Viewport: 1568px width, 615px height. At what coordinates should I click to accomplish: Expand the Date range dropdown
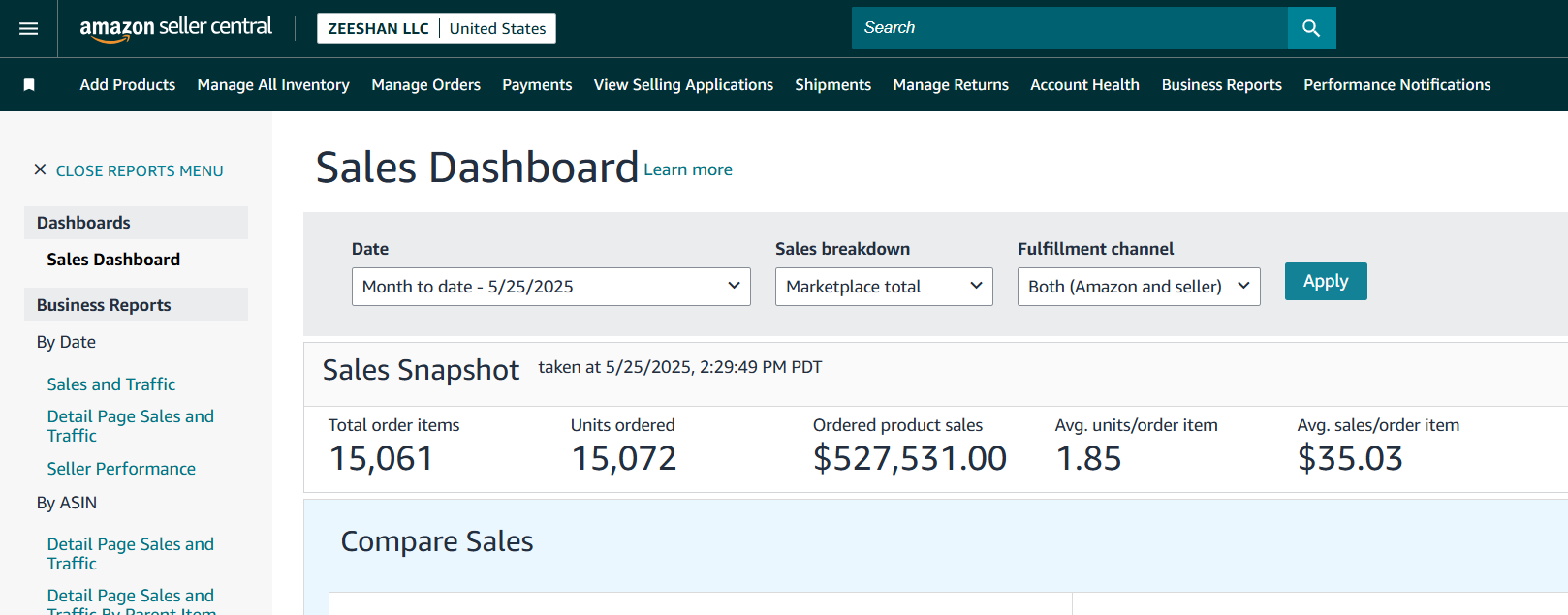click(x=550, y=287)
